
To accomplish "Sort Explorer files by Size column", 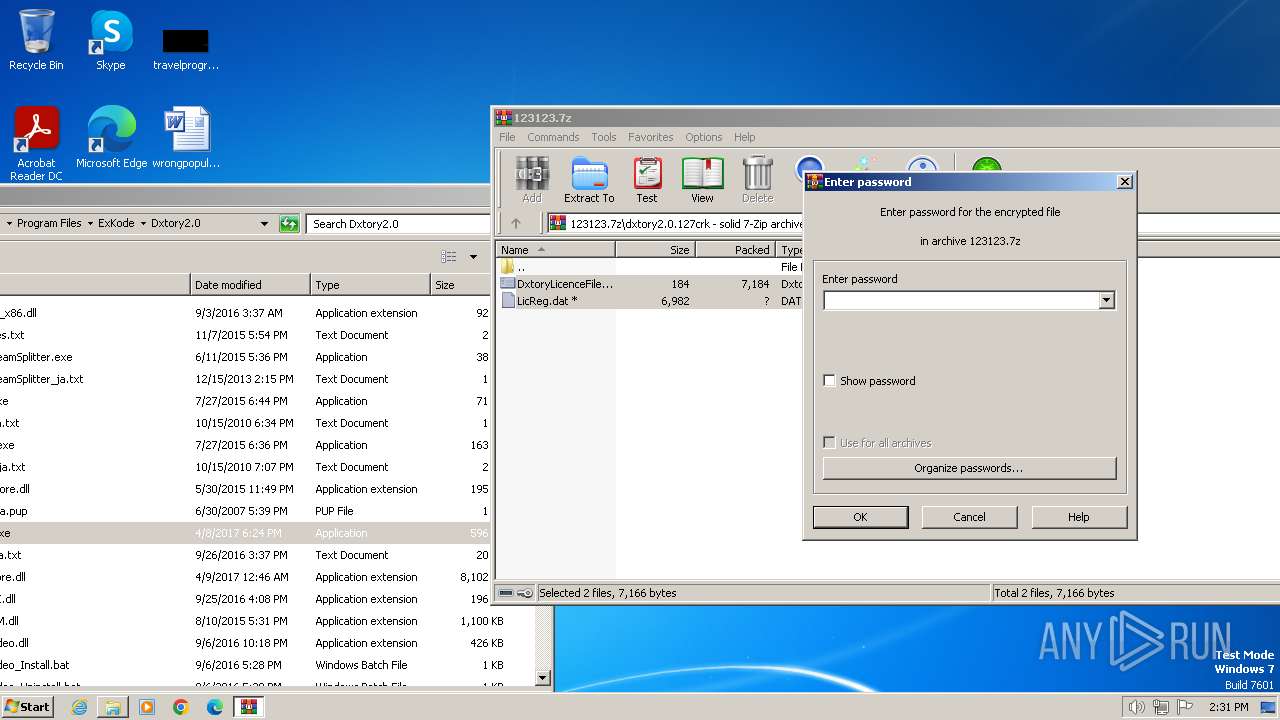I will [x=461, y=285].
